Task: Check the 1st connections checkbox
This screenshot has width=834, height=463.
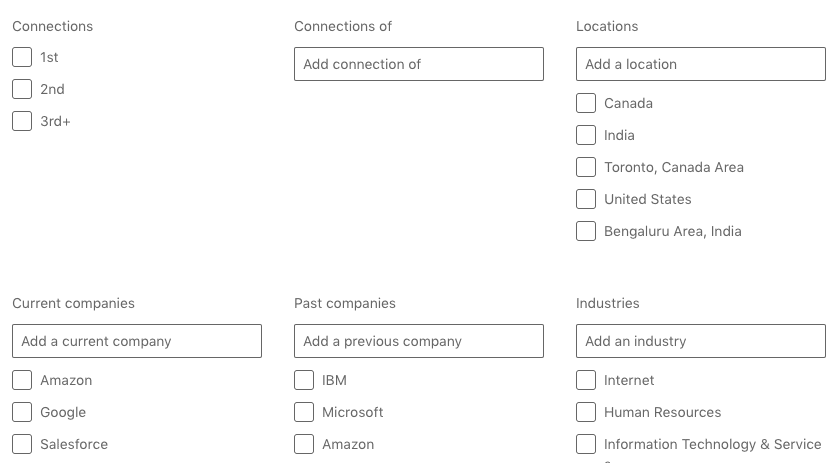Action: click(22, 57)
